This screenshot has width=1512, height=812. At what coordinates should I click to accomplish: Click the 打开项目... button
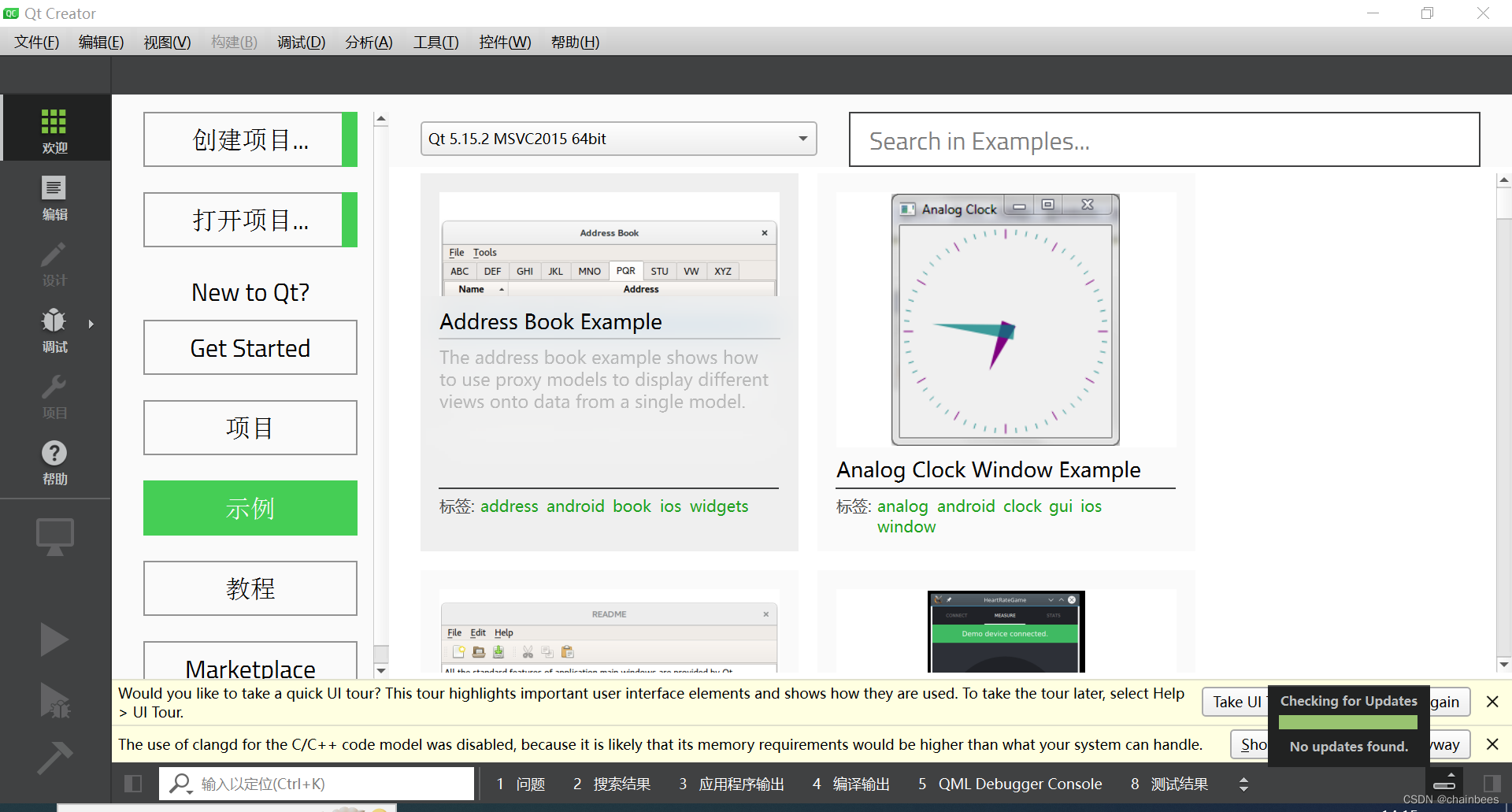coord(250,220)
